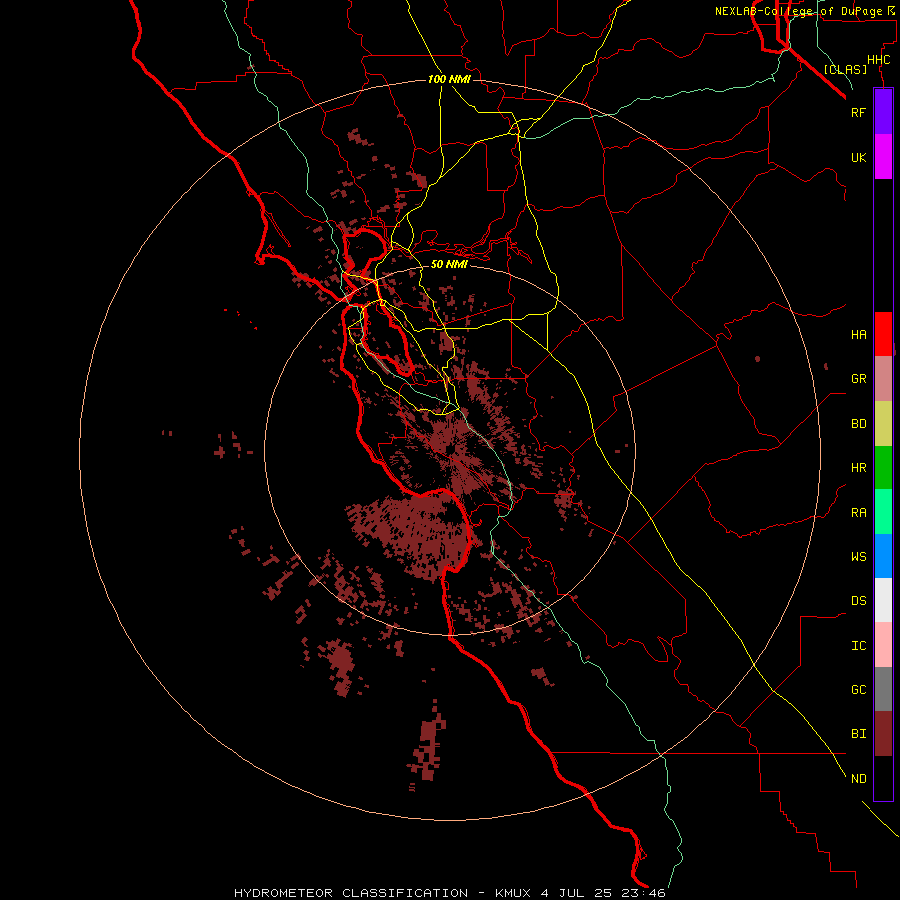900x900 pixels.
Task: Click the KMUX station identifier
Action: (514, 893)
